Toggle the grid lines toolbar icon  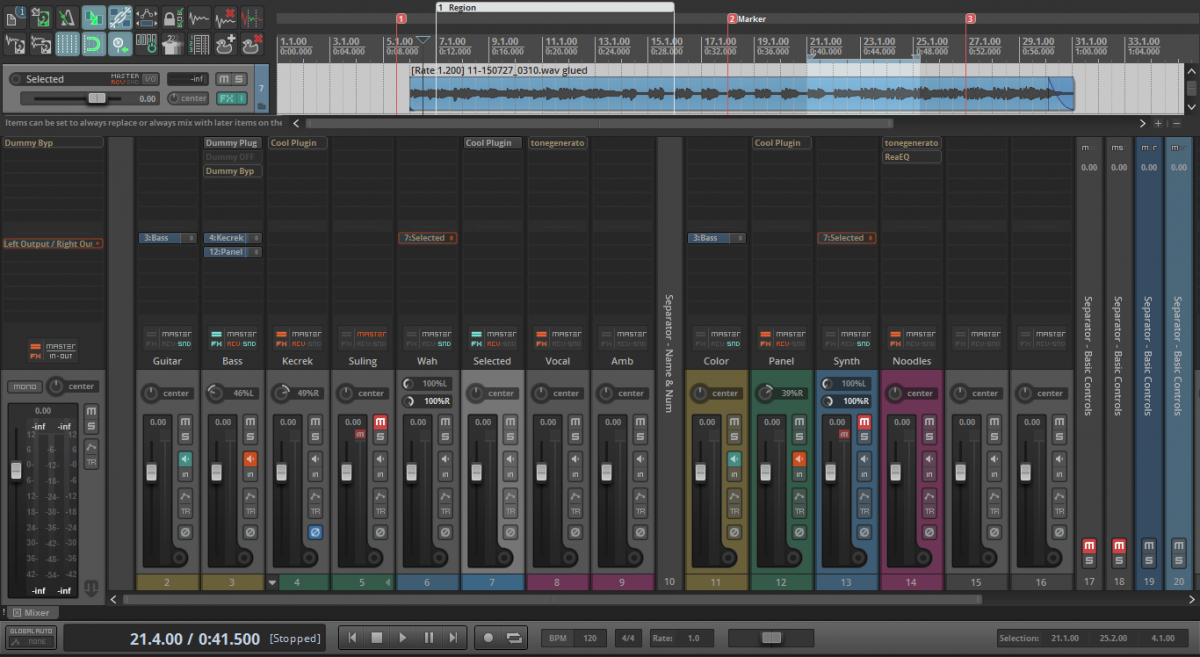click(x=67, y=44)
